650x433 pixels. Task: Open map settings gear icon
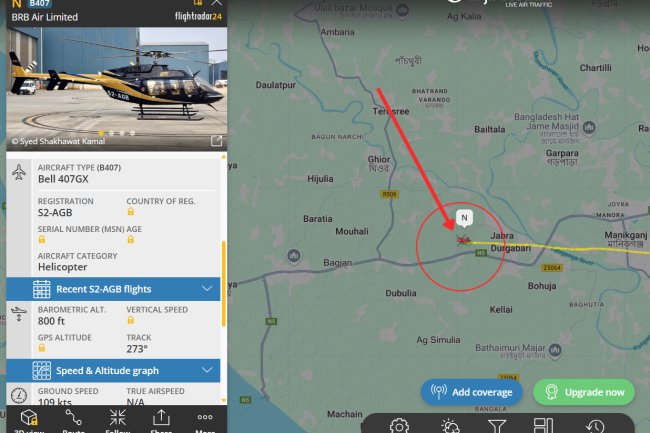point(399,427)
